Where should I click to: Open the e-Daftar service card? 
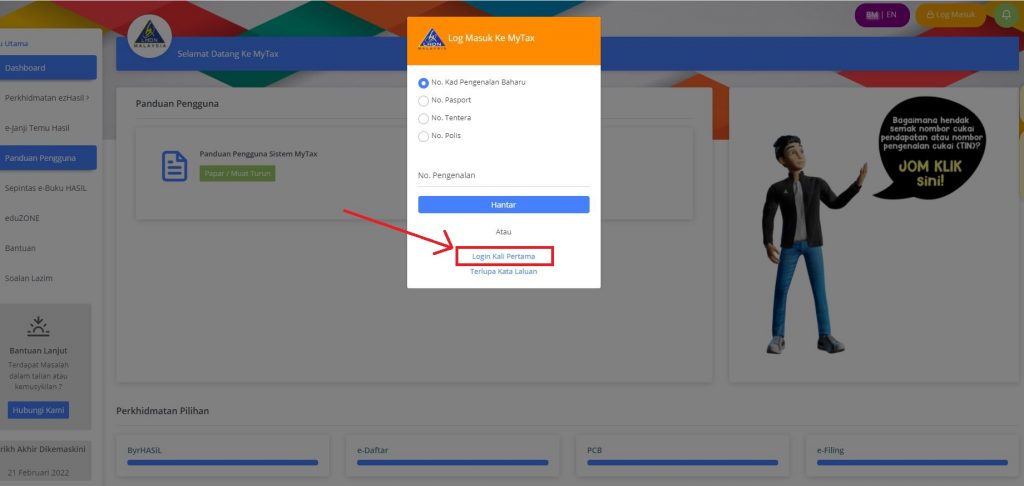(453, 455)
